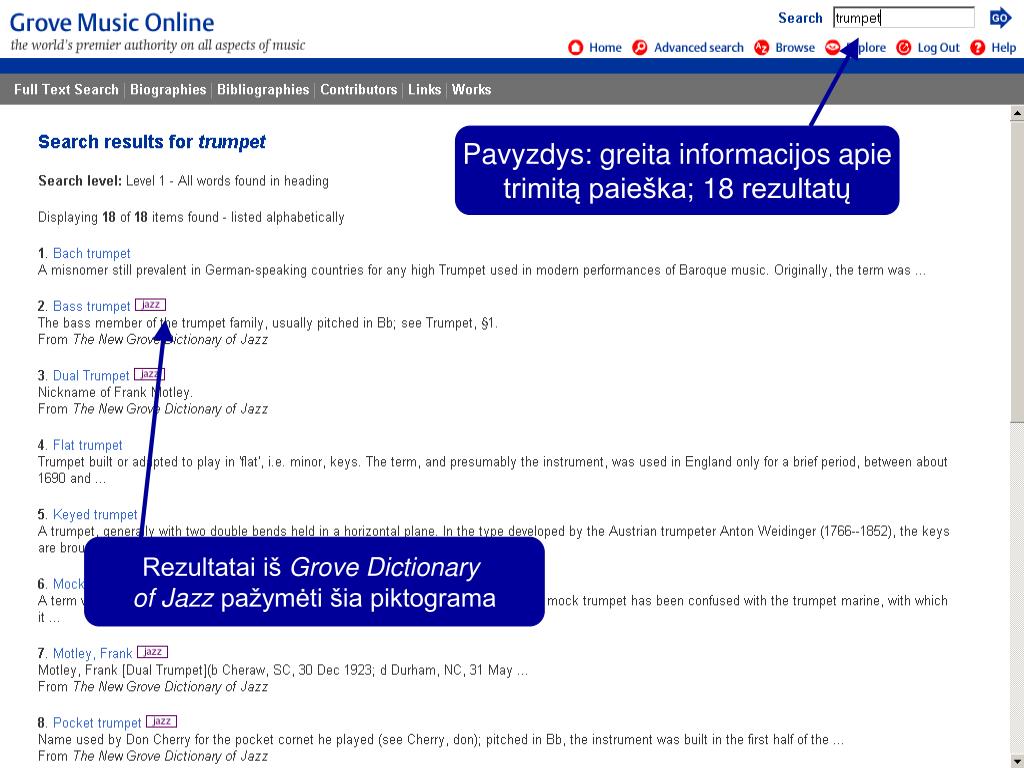Click inside the Search text field
The width and height of the screenshot is (1024, 768).
904,18
